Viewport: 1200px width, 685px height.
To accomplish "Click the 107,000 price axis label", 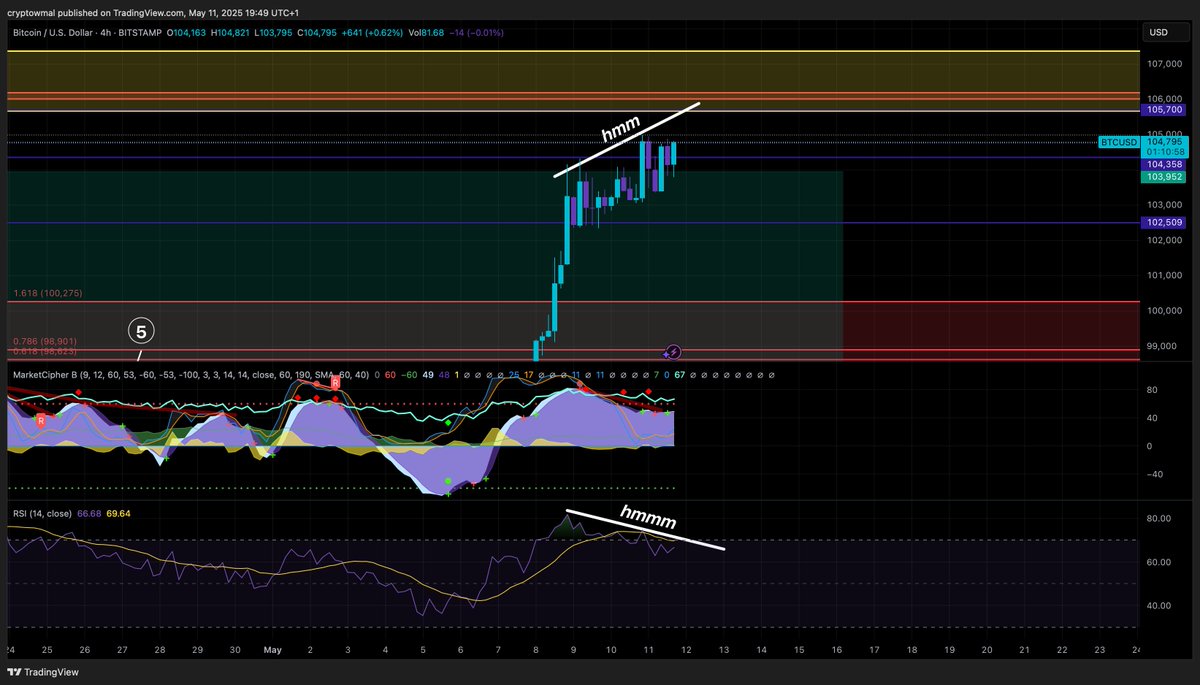I will coord(1164,64).
